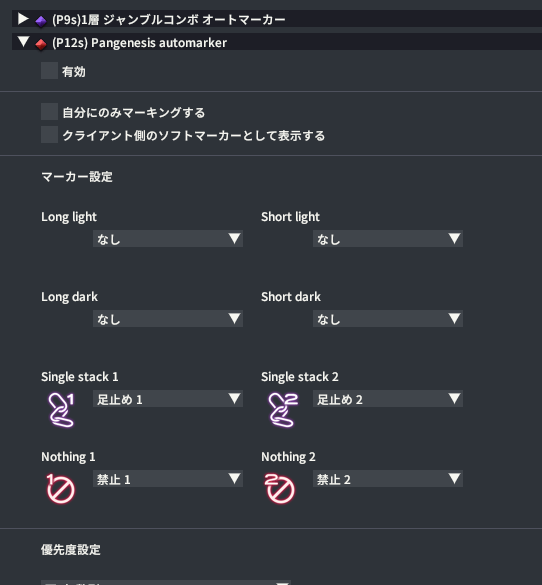Click the Ignore 1 prohibition icon under Nothing 1

click(60, 488)
